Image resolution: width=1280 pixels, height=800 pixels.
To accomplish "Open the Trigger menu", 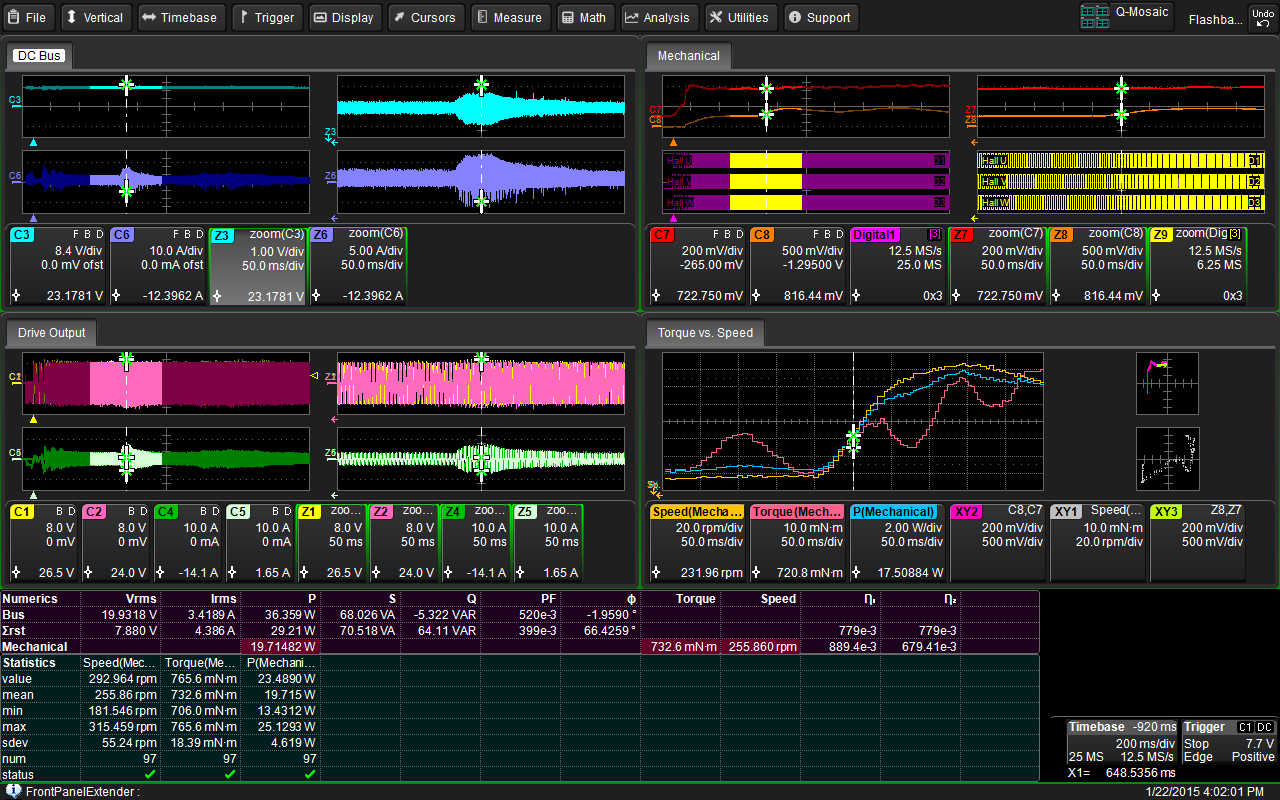I will (265, 17).
